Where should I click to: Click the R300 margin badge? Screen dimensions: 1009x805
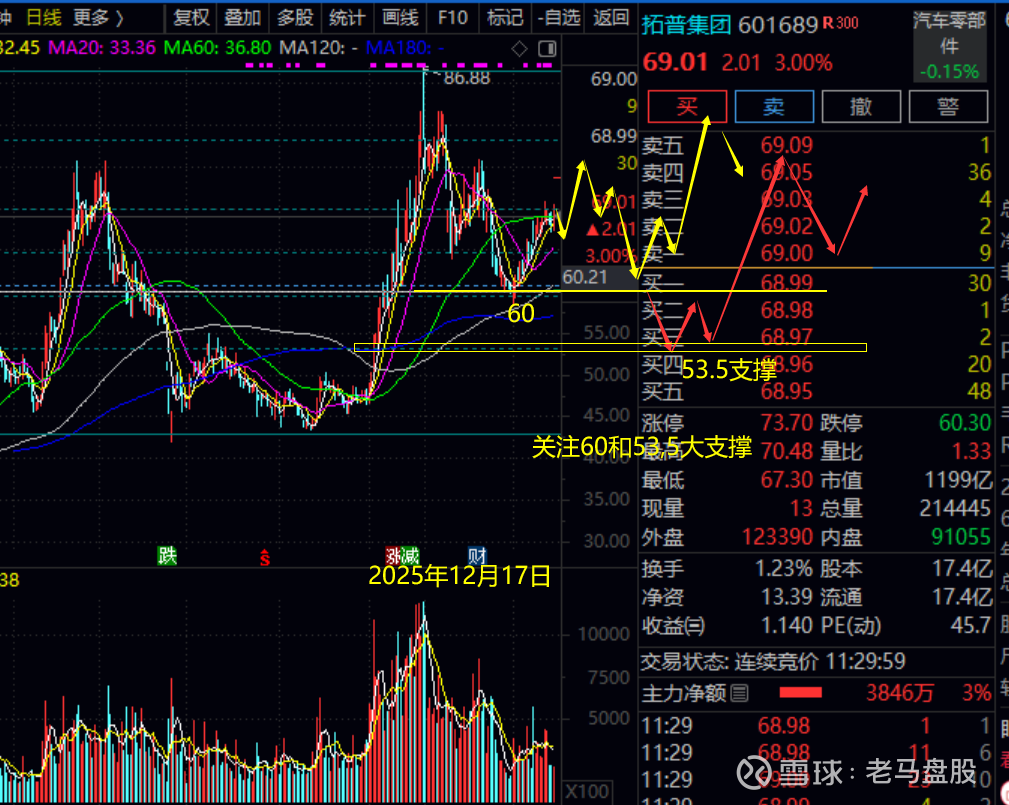point(840,23)
